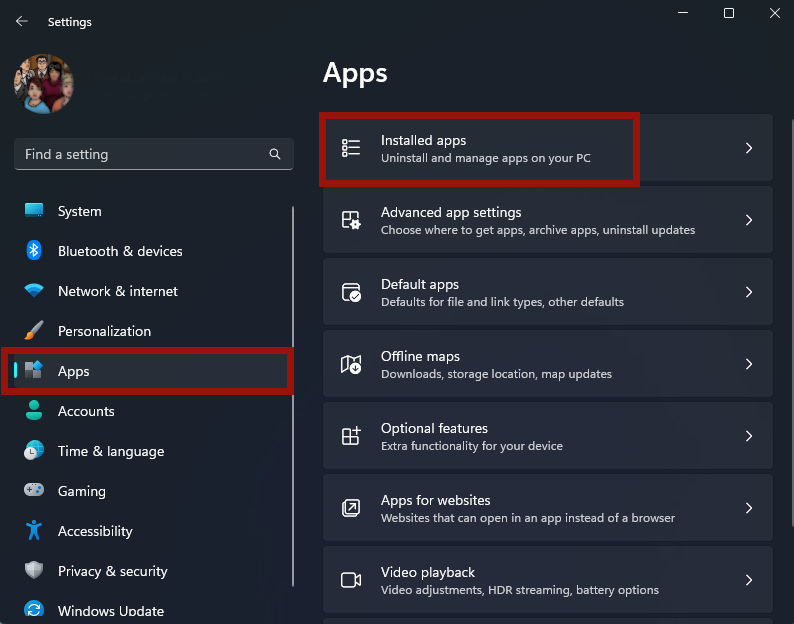The width and height of the screenshot is (794, 624).
Task: Expand Video playback chevron
Action: coord(749,579)
